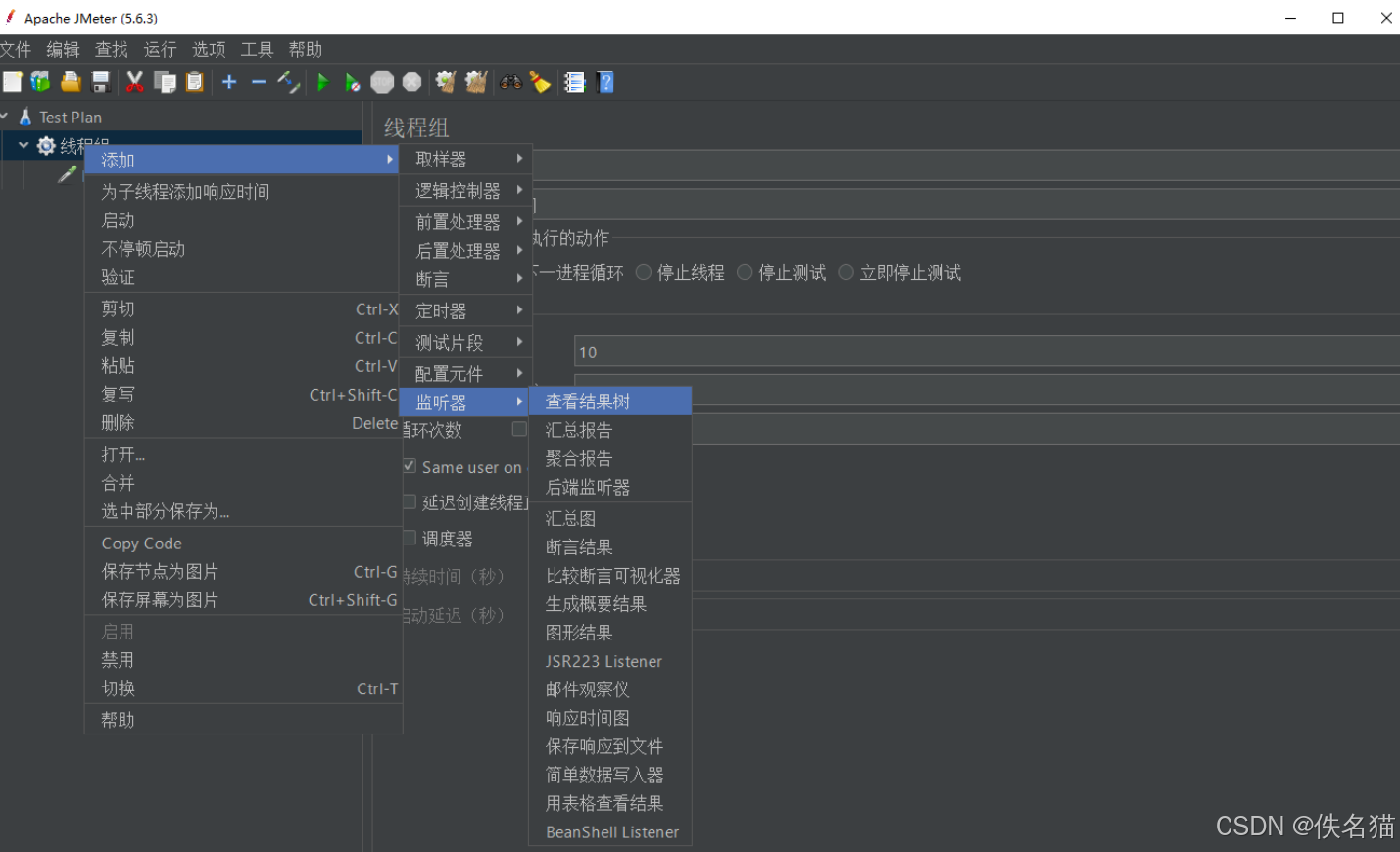Open the 运行 menu

click(161, 49)
